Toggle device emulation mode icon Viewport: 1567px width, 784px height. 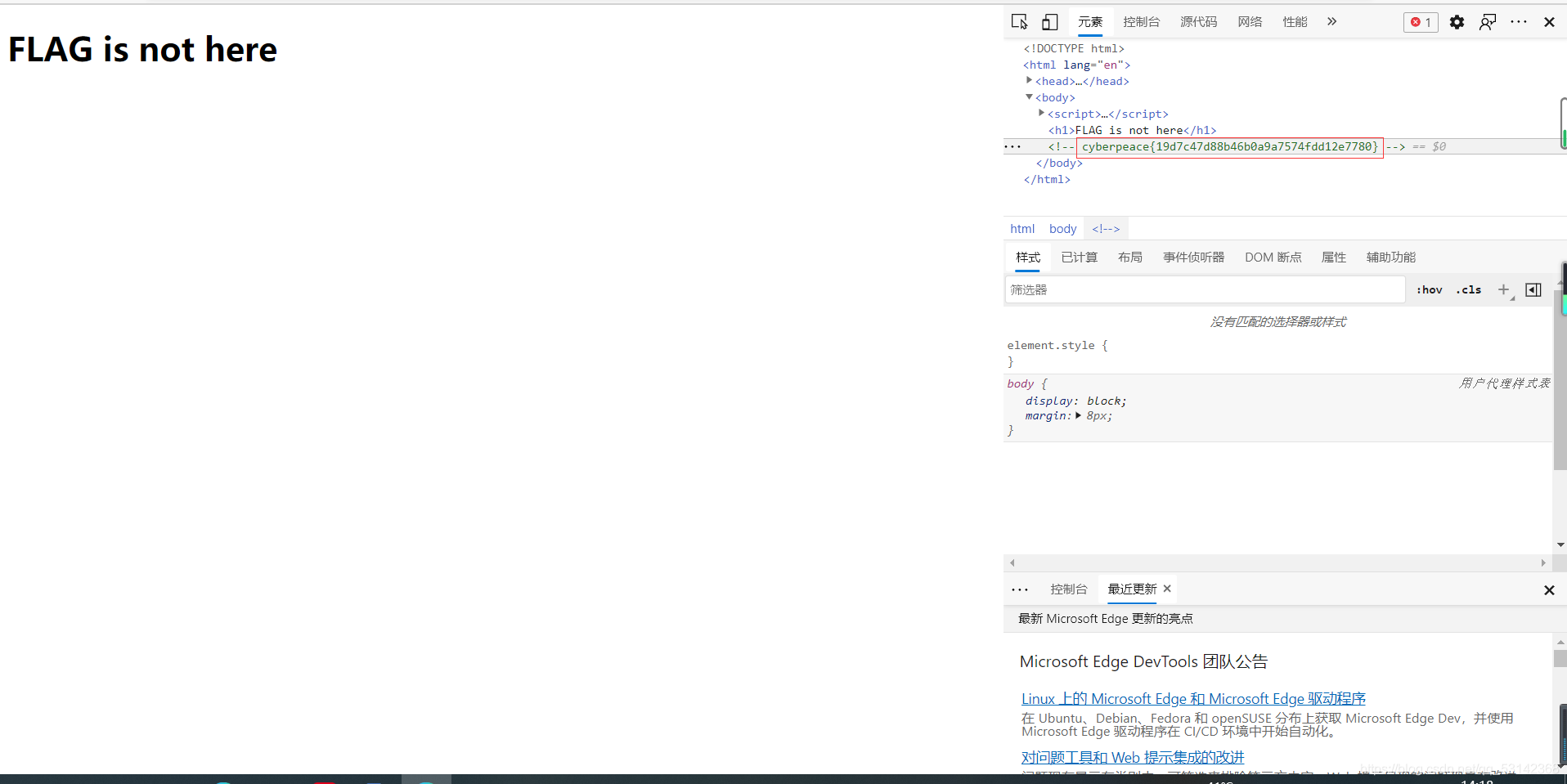[1050, 22]
